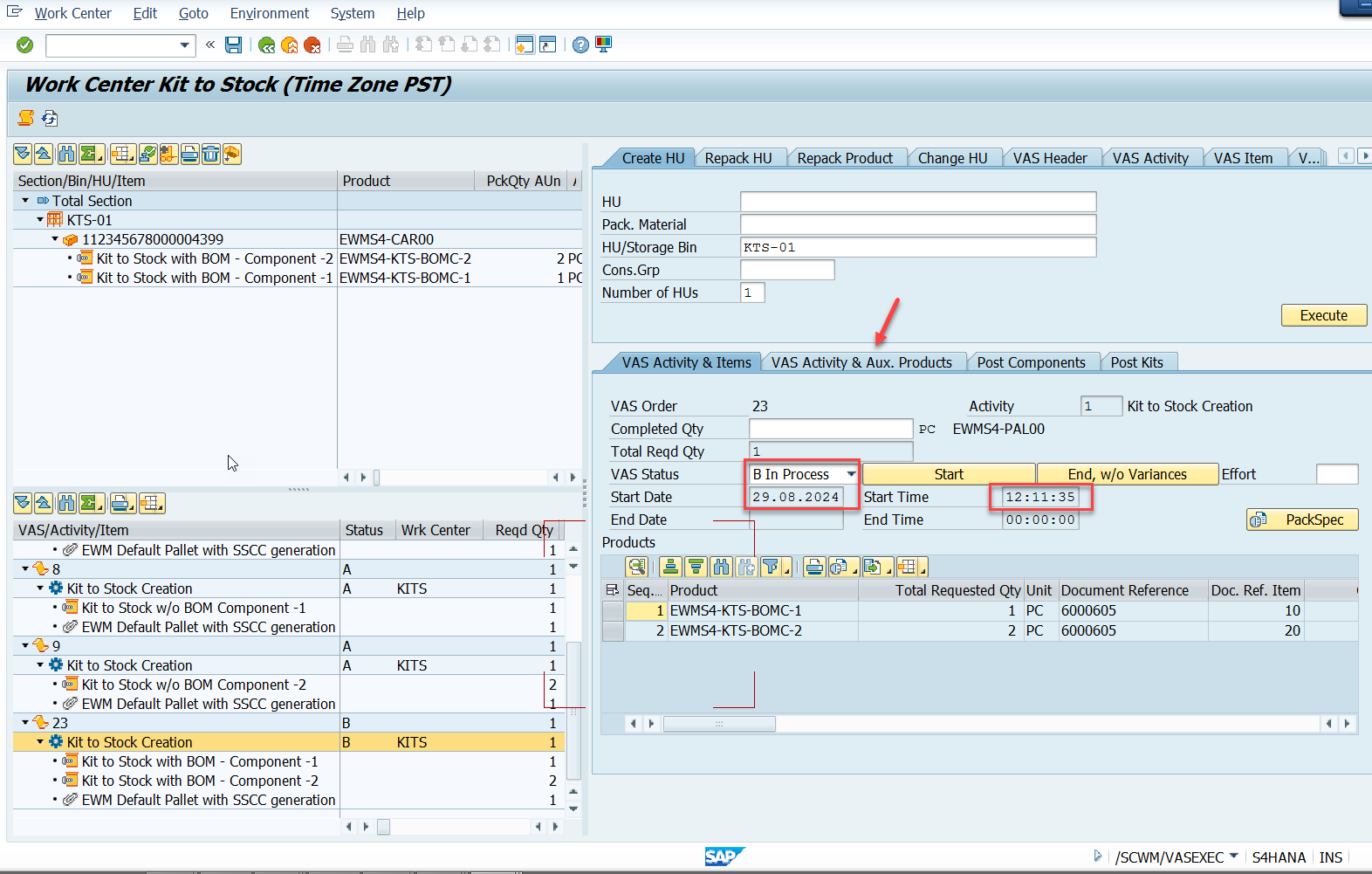Viewport: 1372px width, 874px height.
Task: Click the Find binoculars in the lower tree toolbar
Action: 67,504
